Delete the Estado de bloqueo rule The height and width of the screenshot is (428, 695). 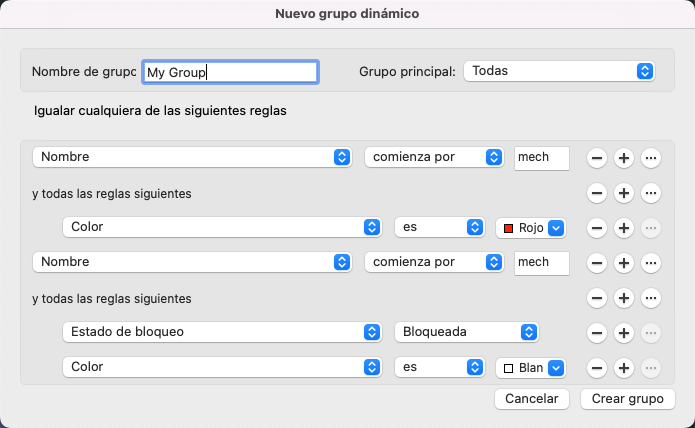(x=596, y=332)
